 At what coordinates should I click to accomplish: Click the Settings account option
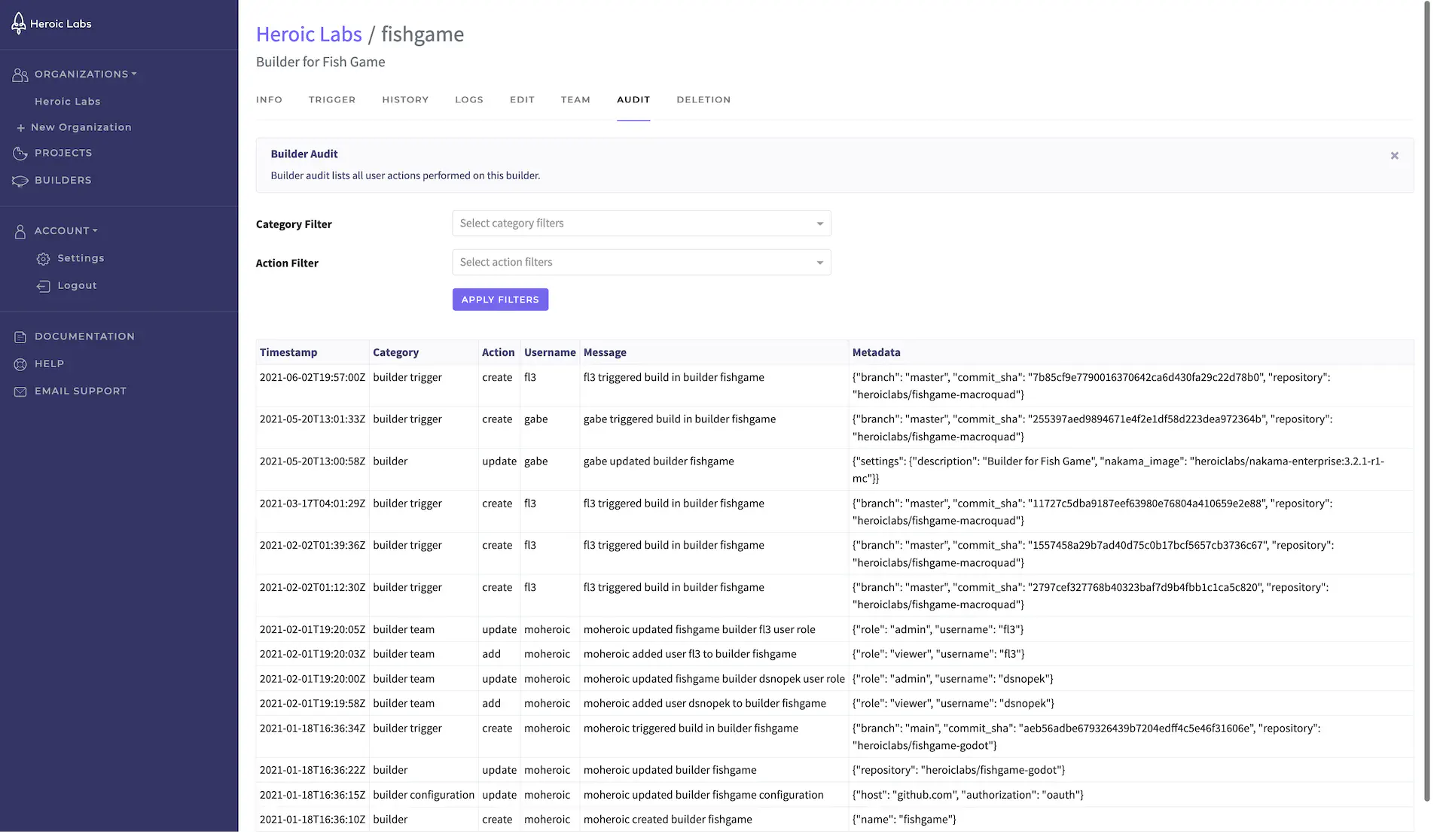pos(80,258)
